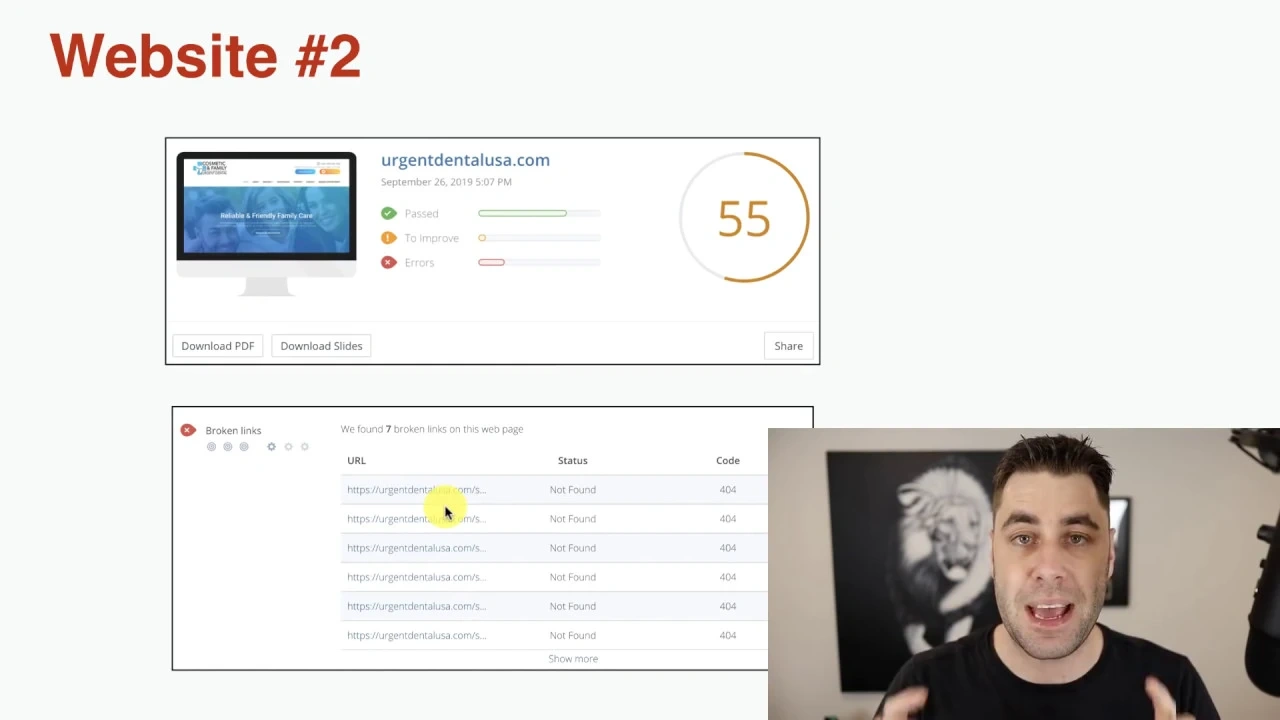Click the 'September 26, 2019 5:07 PM' date

446,182
